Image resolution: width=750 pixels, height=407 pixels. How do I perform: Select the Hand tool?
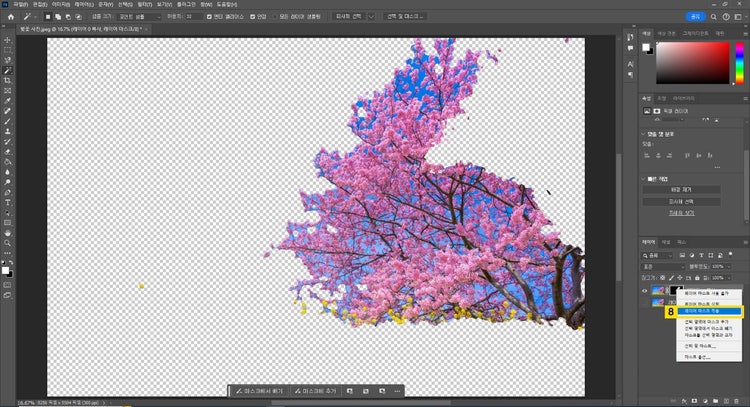coord(8,233)
